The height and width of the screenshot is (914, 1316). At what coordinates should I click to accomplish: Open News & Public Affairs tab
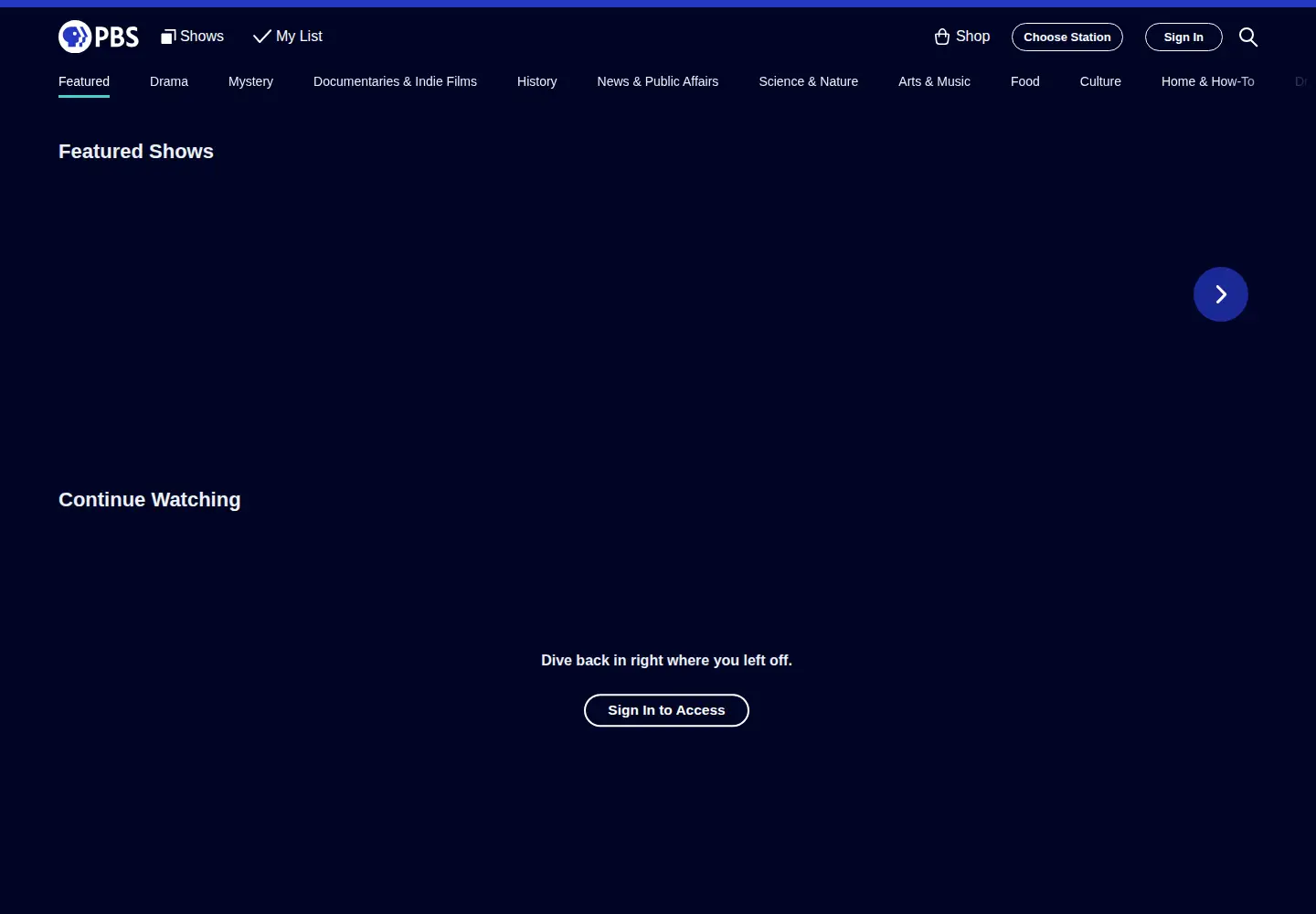click(x=658, y=81)
